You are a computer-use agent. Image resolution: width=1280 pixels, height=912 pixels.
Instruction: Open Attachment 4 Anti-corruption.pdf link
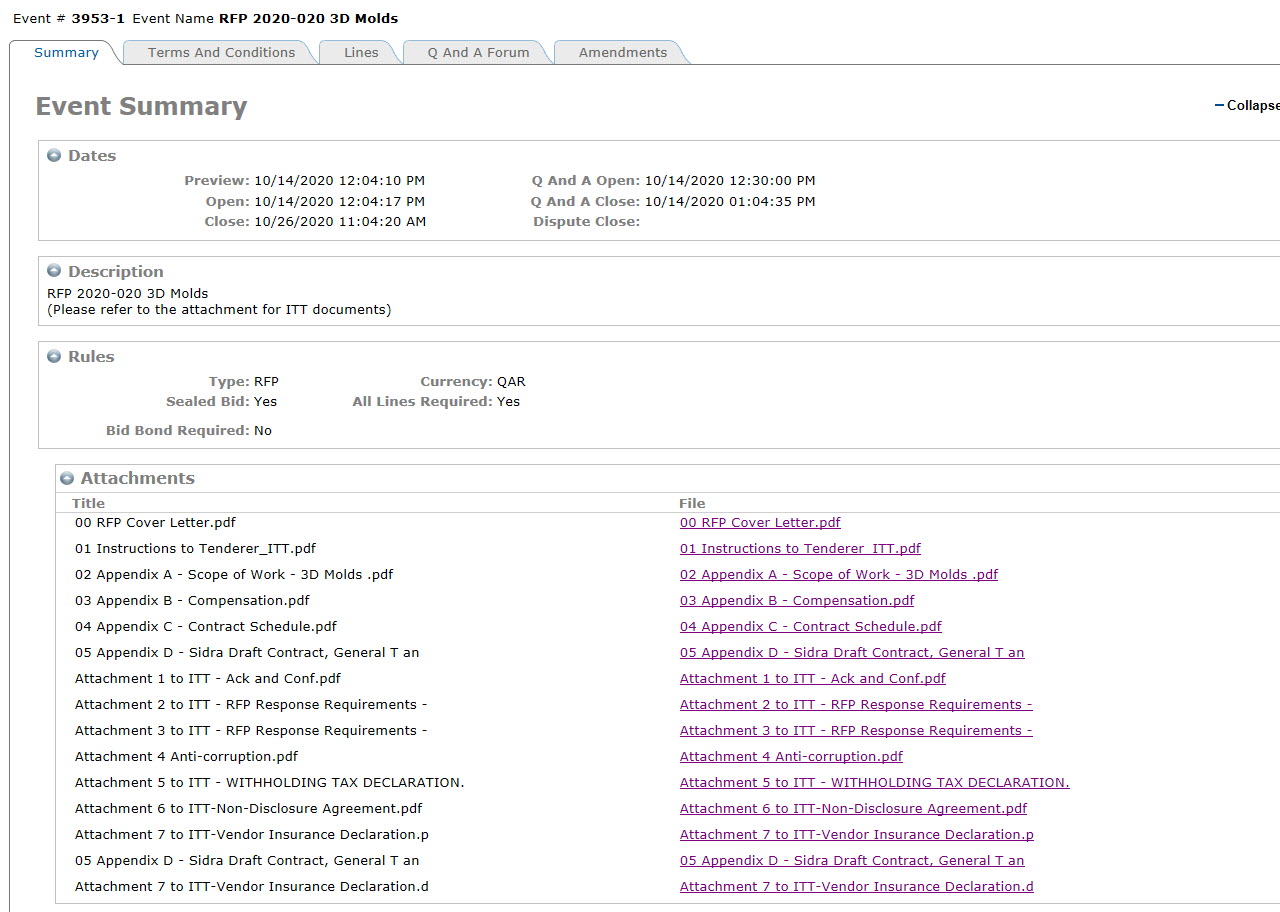point(791,756)
